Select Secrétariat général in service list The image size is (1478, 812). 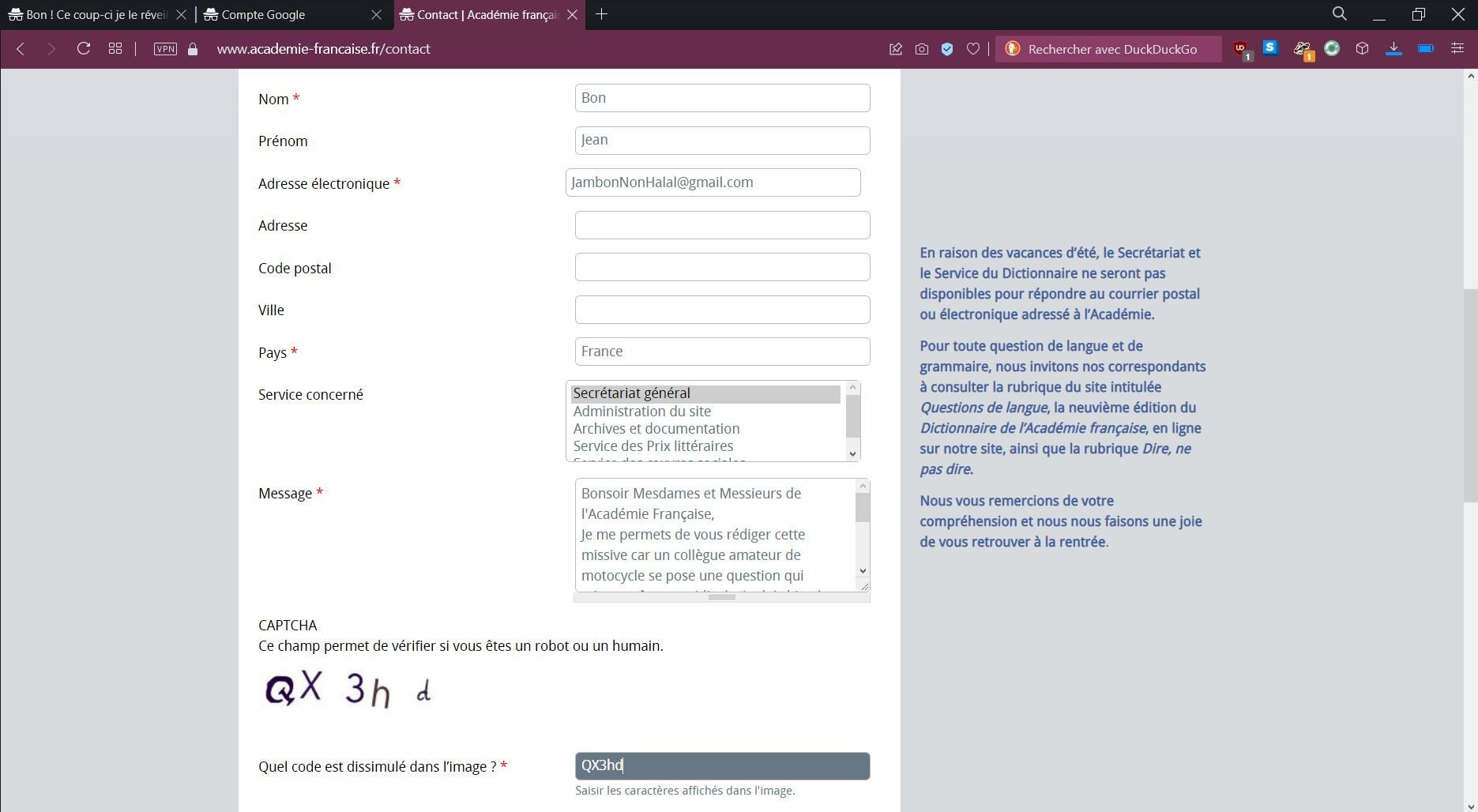pos(705,393)
